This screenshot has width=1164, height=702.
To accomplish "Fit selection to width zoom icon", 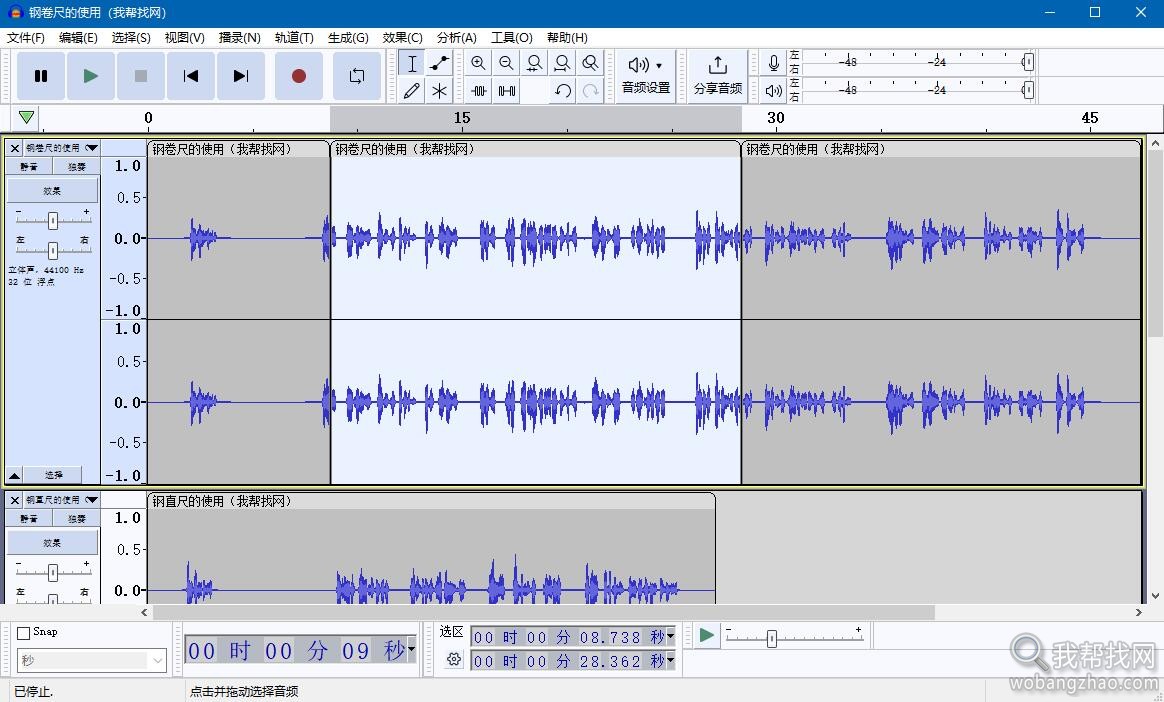I will pyautogui.click(x=534, y=63).
